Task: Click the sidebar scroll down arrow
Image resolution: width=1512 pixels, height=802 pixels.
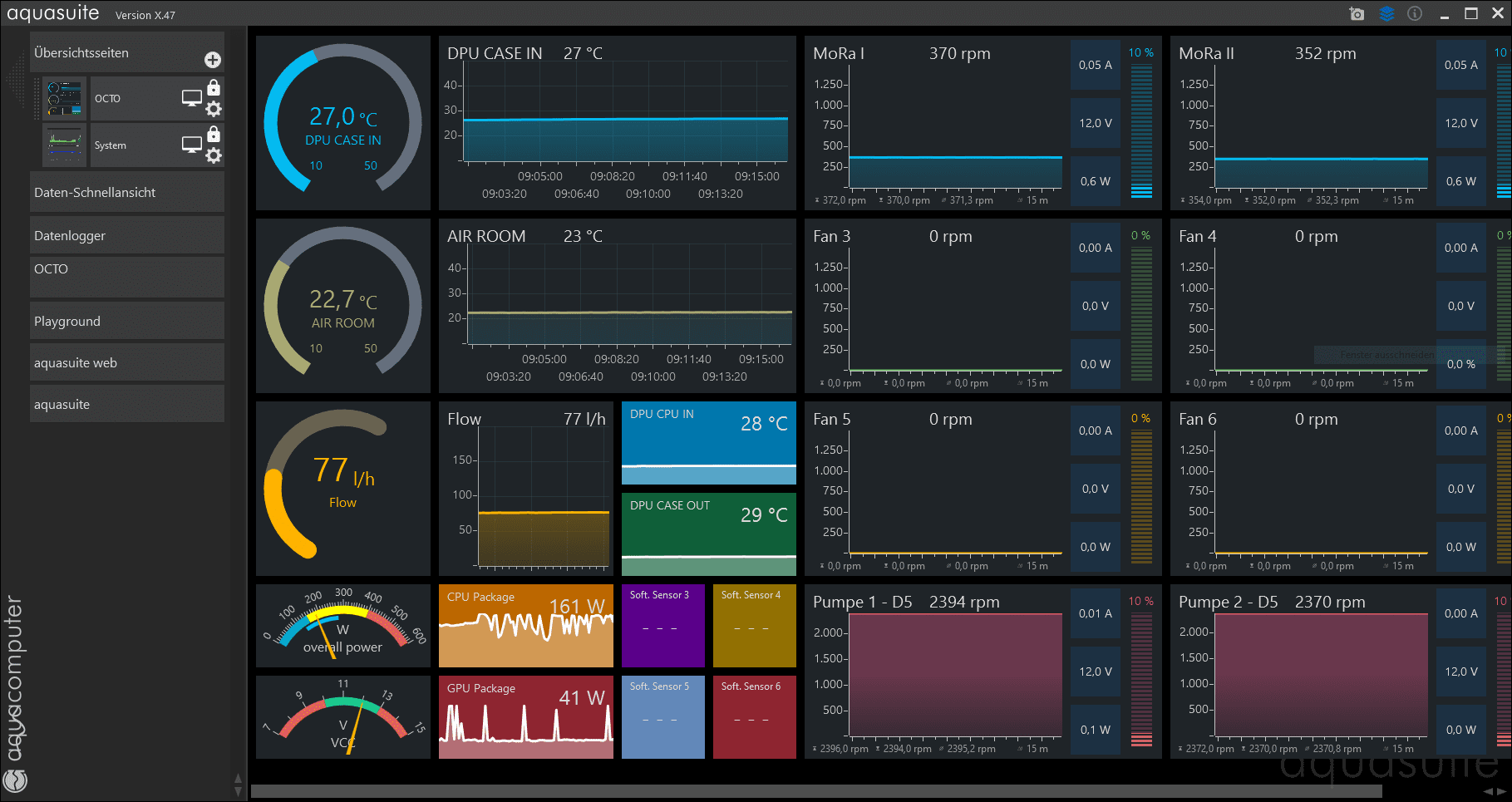Action: (x=239, y=791)
